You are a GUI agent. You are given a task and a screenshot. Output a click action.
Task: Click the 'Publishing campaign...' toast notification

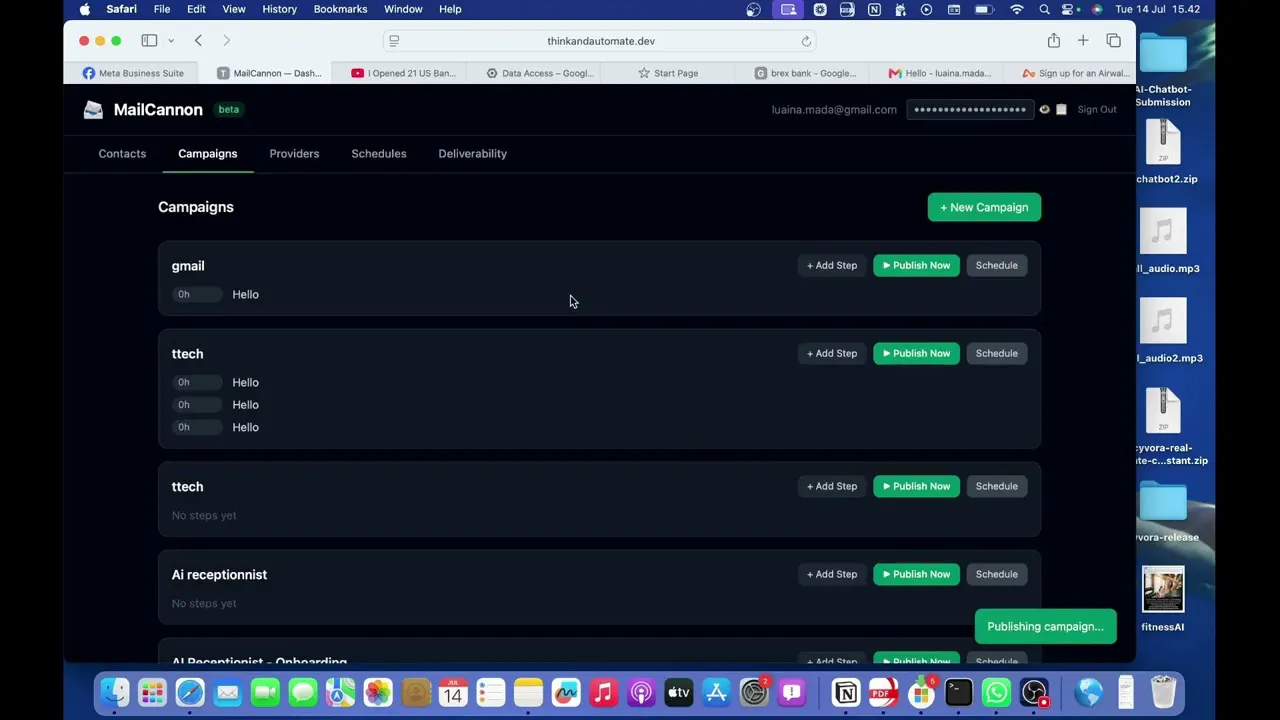[x=1045, y=627]
